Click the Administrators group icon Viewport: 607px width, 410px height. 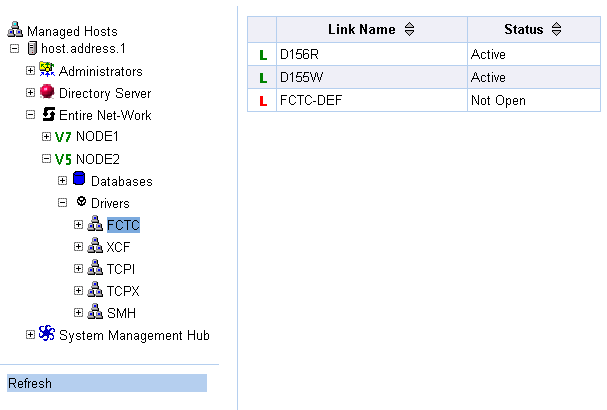tap(47, 71)
